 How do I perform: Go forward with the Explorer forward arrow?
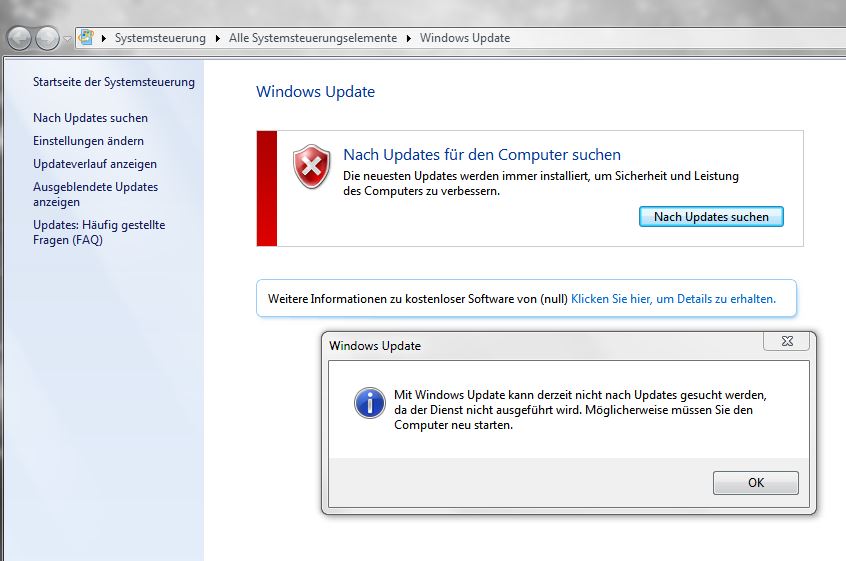point(47,38)
